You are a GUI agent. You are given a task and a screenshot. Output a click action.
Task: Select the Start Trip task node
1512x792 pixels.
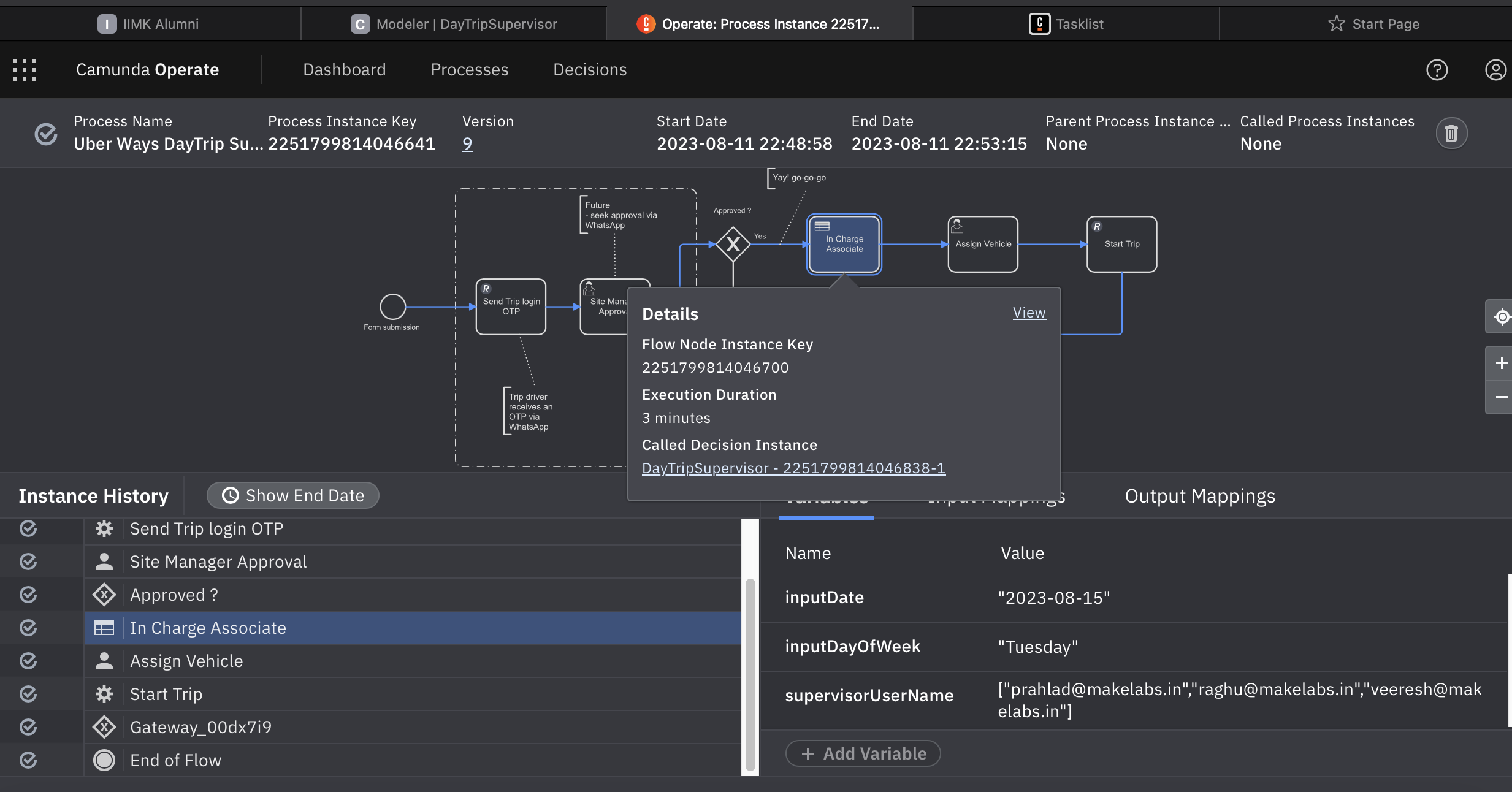[1122, 244]
